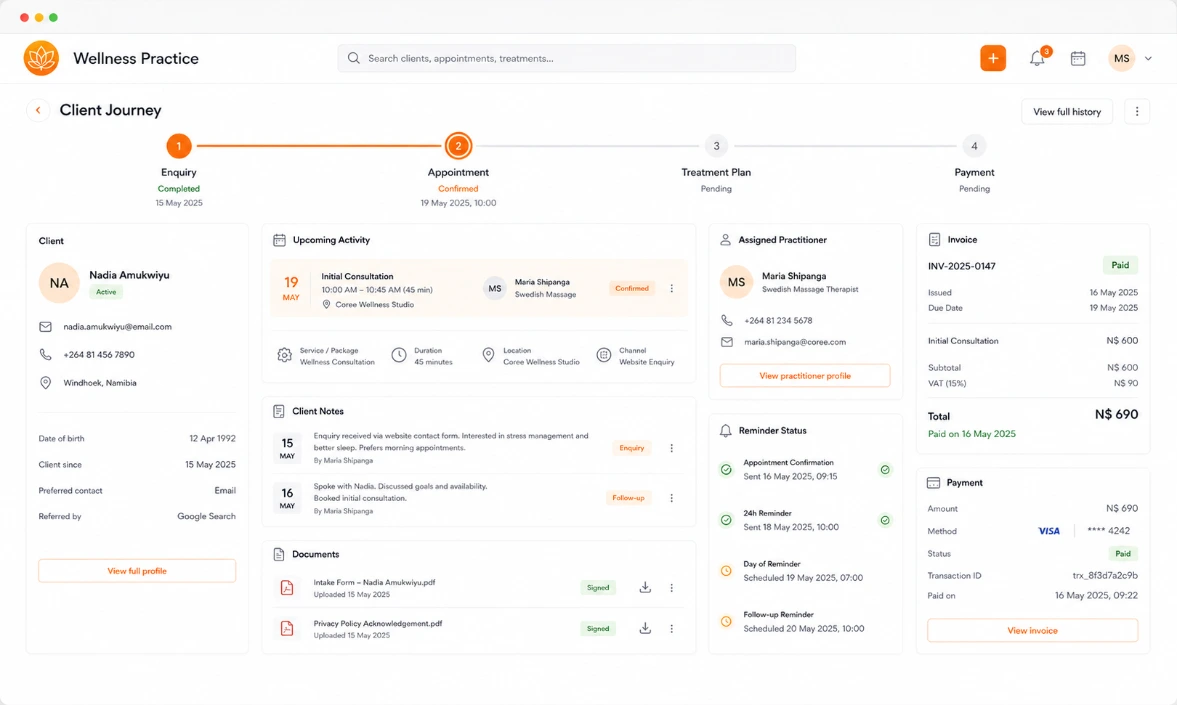The image size is (1177, 705).
Task: Click View full history button
Action: tap(1067, 111)
